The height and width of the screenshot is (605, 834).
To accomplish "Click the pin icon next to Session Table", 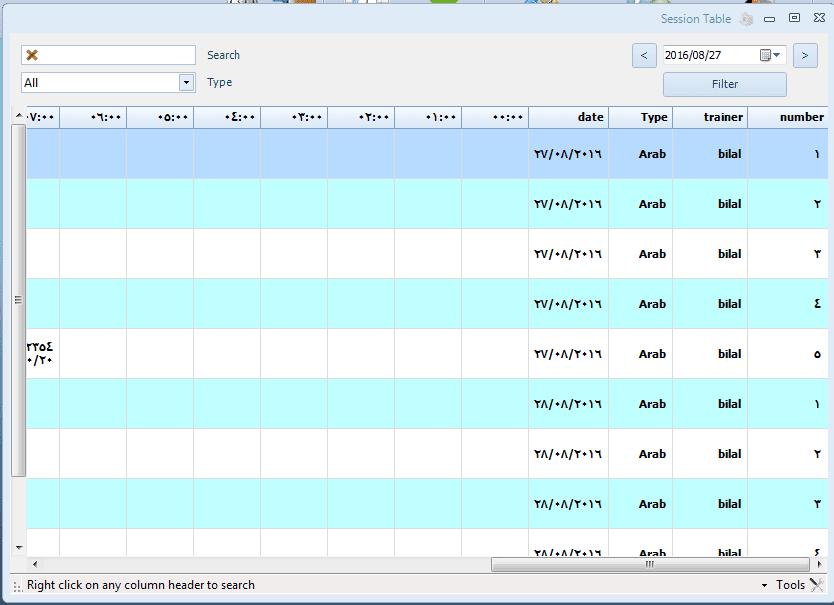I will point(746,19).
